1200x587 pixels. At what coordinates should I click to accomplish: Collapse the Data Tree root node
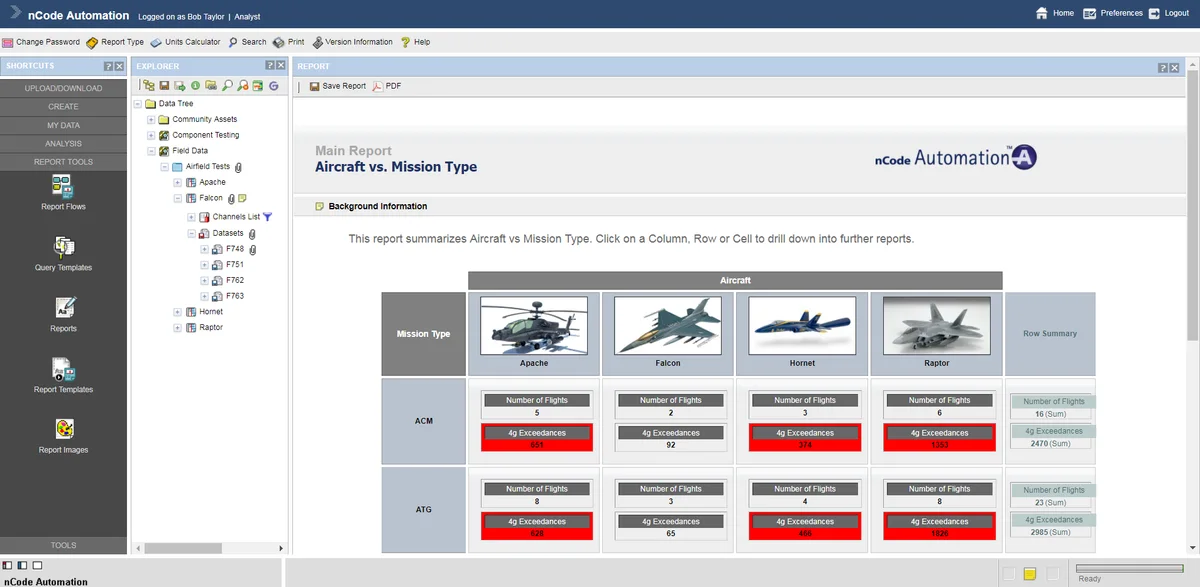click(137, 103)
